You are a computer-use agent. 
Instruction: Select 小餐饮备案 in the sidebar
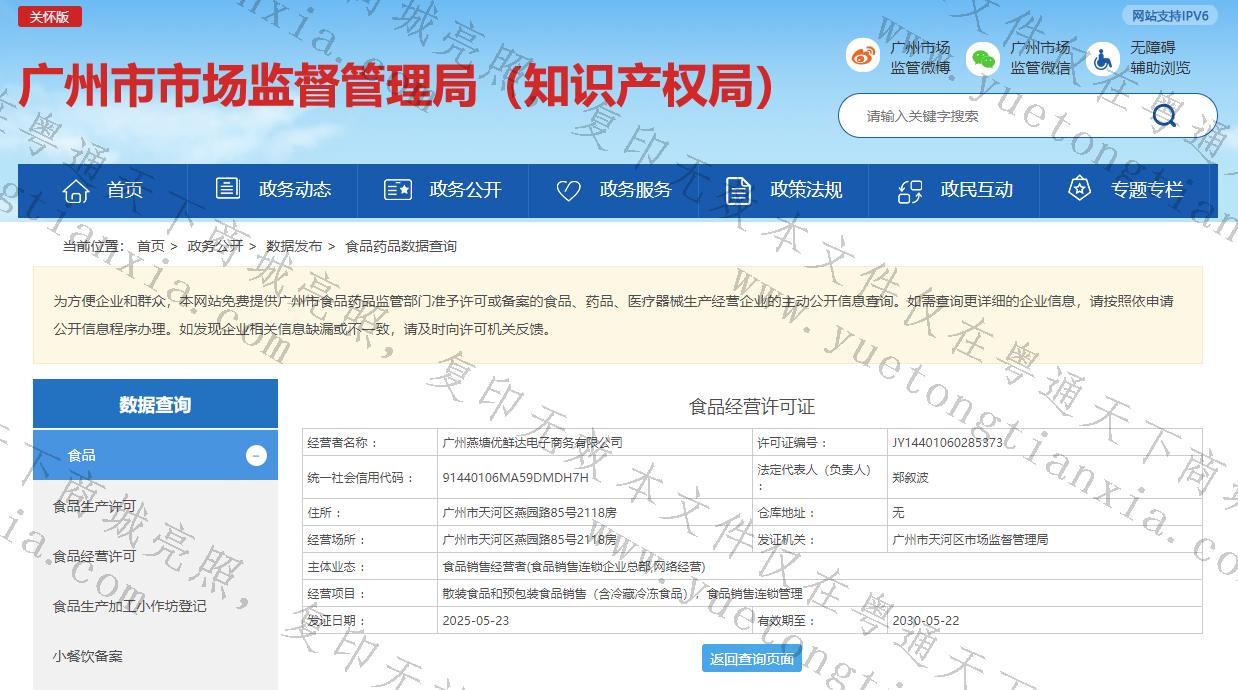(87, 656)
